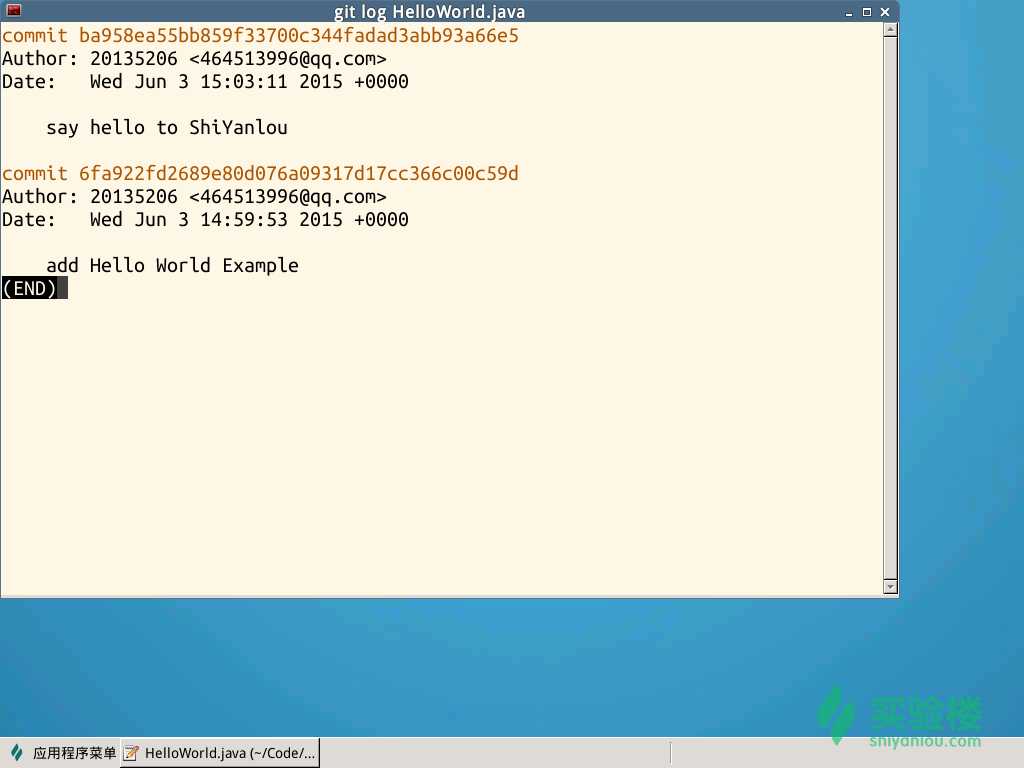The height and width of the screenshot is (768, 1024).
Task: Click commit hash ba958ea55bb859f33700c344fadad3abb93a66e5
Action: [298, 35]
